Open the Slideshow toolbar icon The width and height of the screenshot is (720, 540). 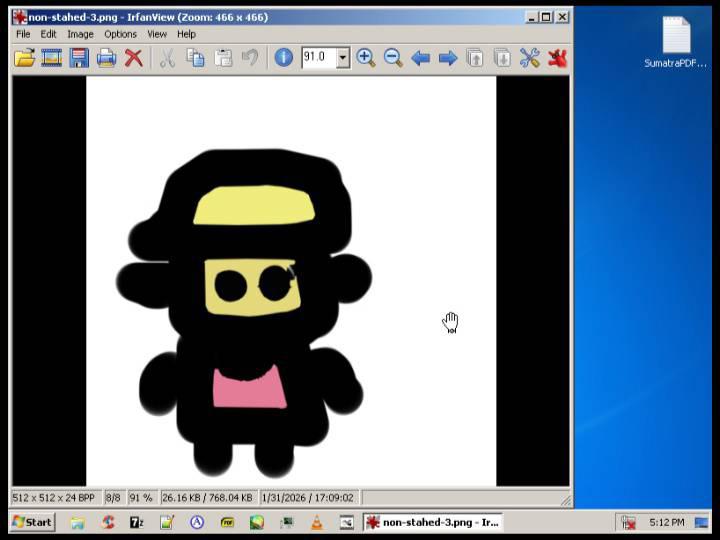[x=51, y=58]
